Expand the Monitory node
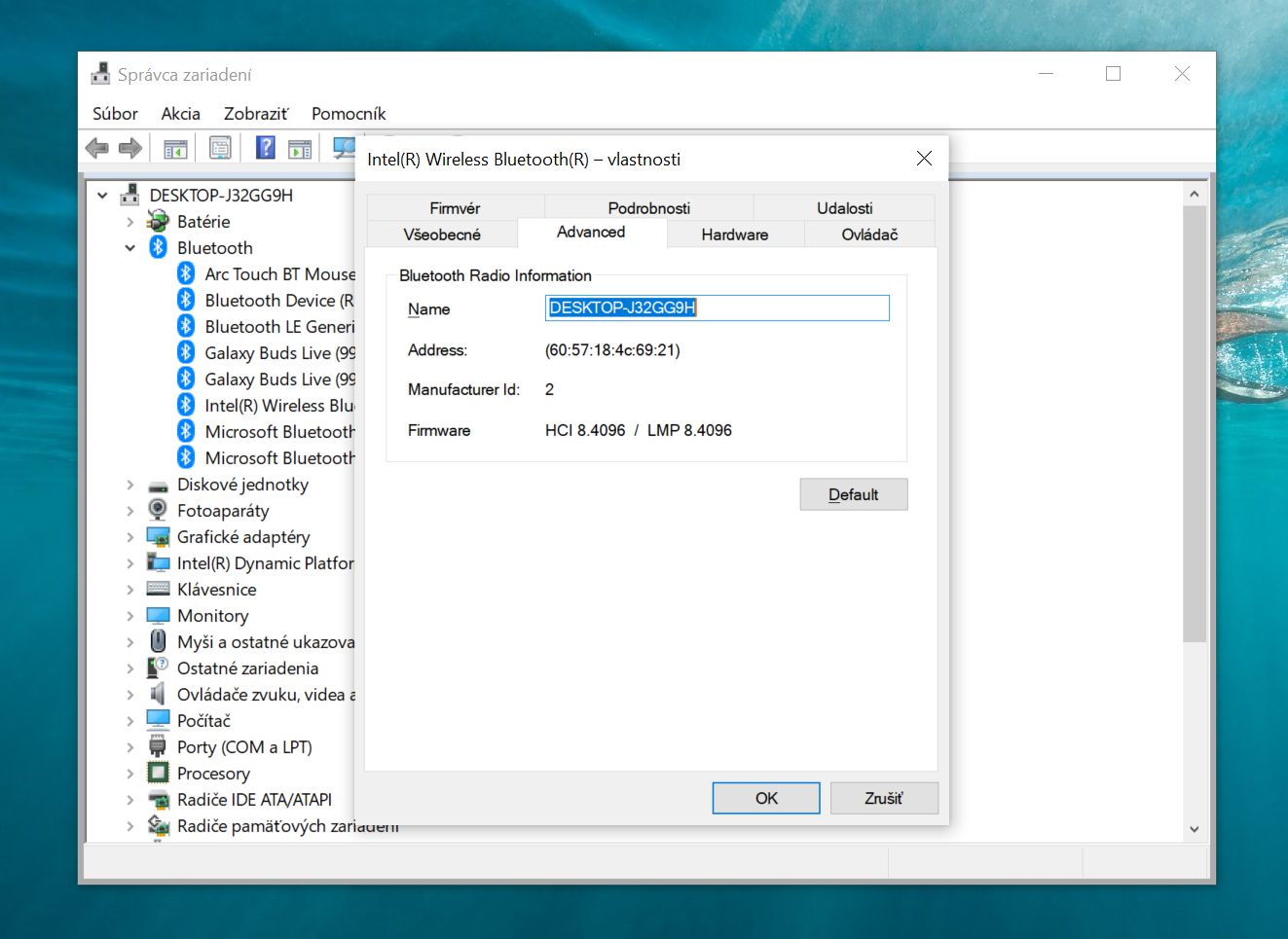 pos(130,616)
